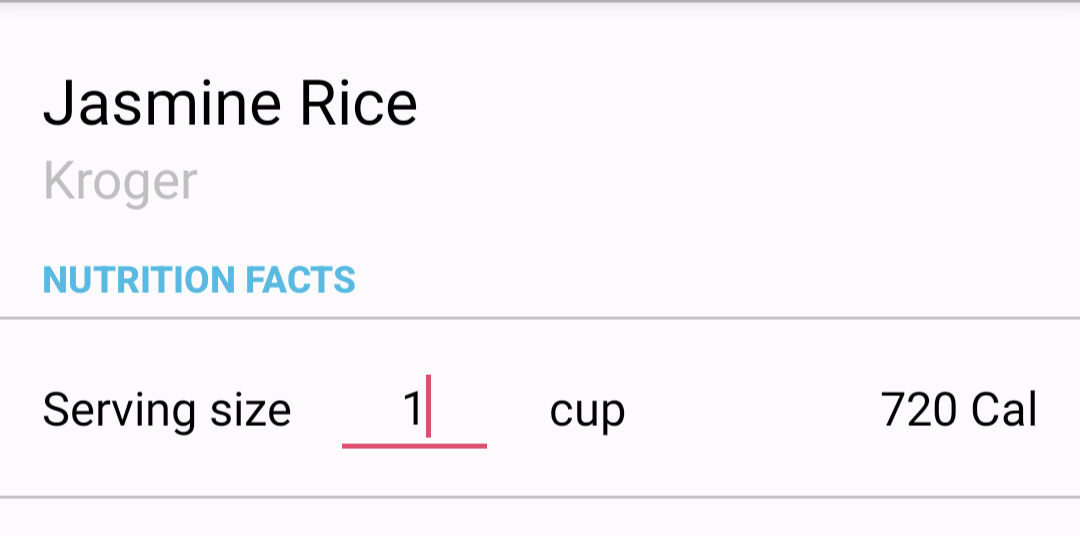Tap the number 720 in calories
Viewport: 1080px width, 536px height.
point(919,410)
